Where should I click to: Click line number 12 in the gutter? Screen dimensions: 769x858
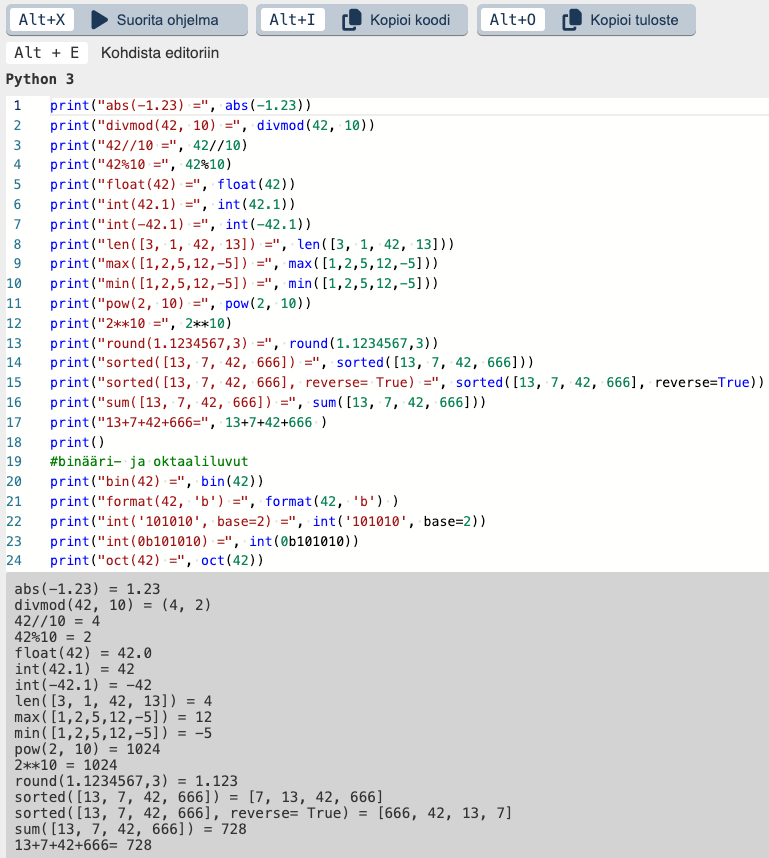[17, 322]
